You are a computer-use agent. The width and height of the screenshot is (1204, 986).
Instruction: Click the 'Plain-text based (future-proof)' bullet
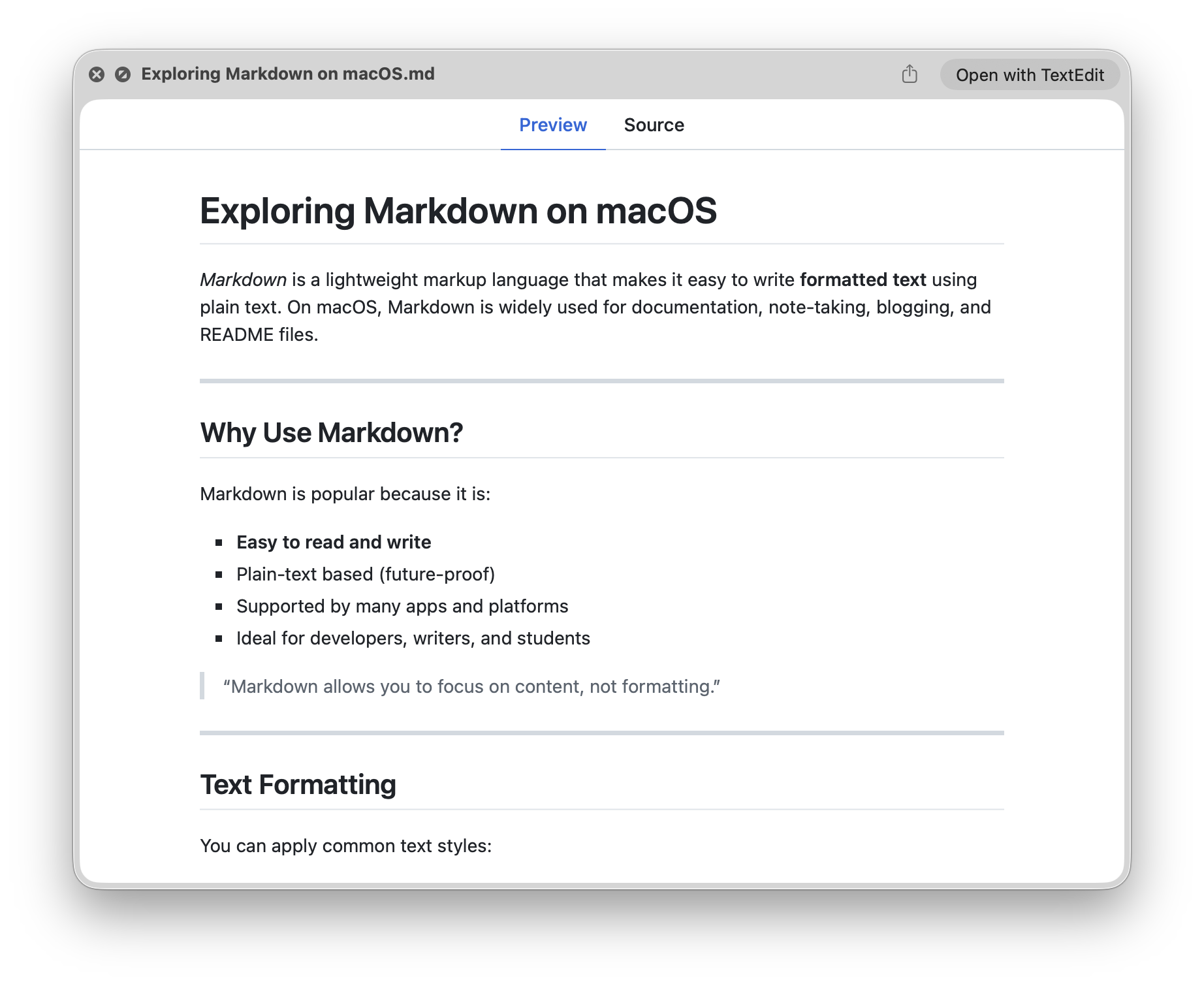click(x=366, y=574)
